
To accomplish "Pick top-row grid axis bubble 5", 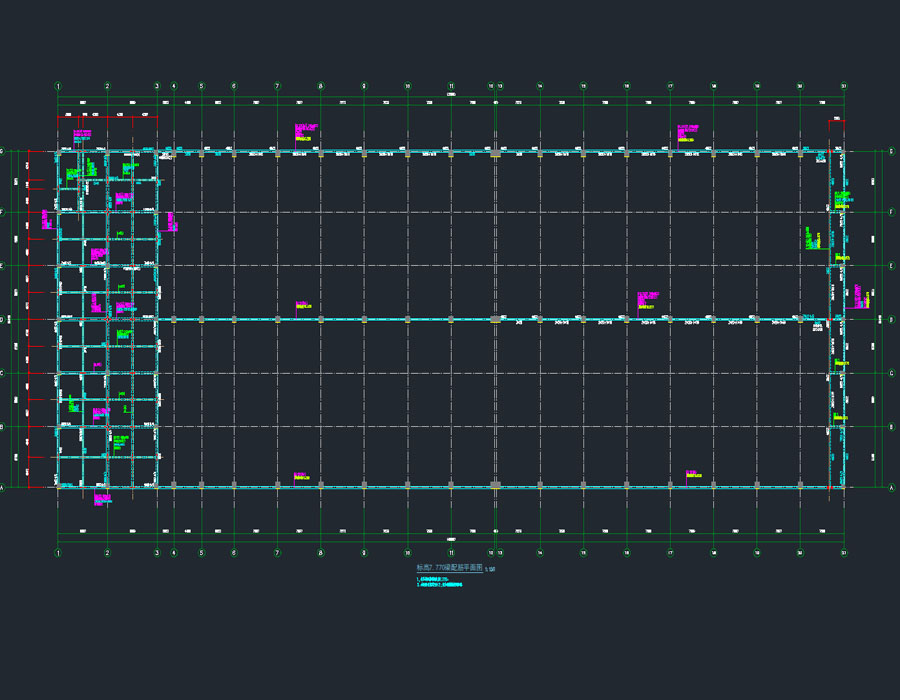I will (201, 86).
